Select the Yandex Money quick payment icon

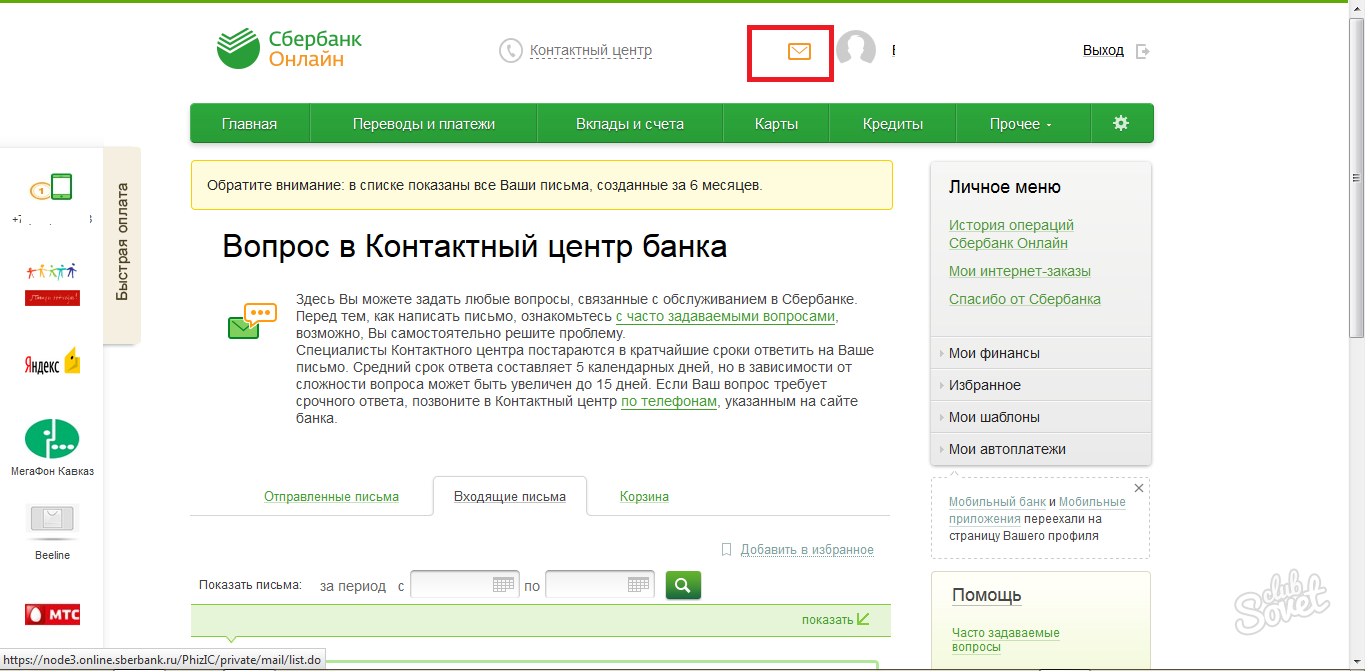(x=52, y=363)
